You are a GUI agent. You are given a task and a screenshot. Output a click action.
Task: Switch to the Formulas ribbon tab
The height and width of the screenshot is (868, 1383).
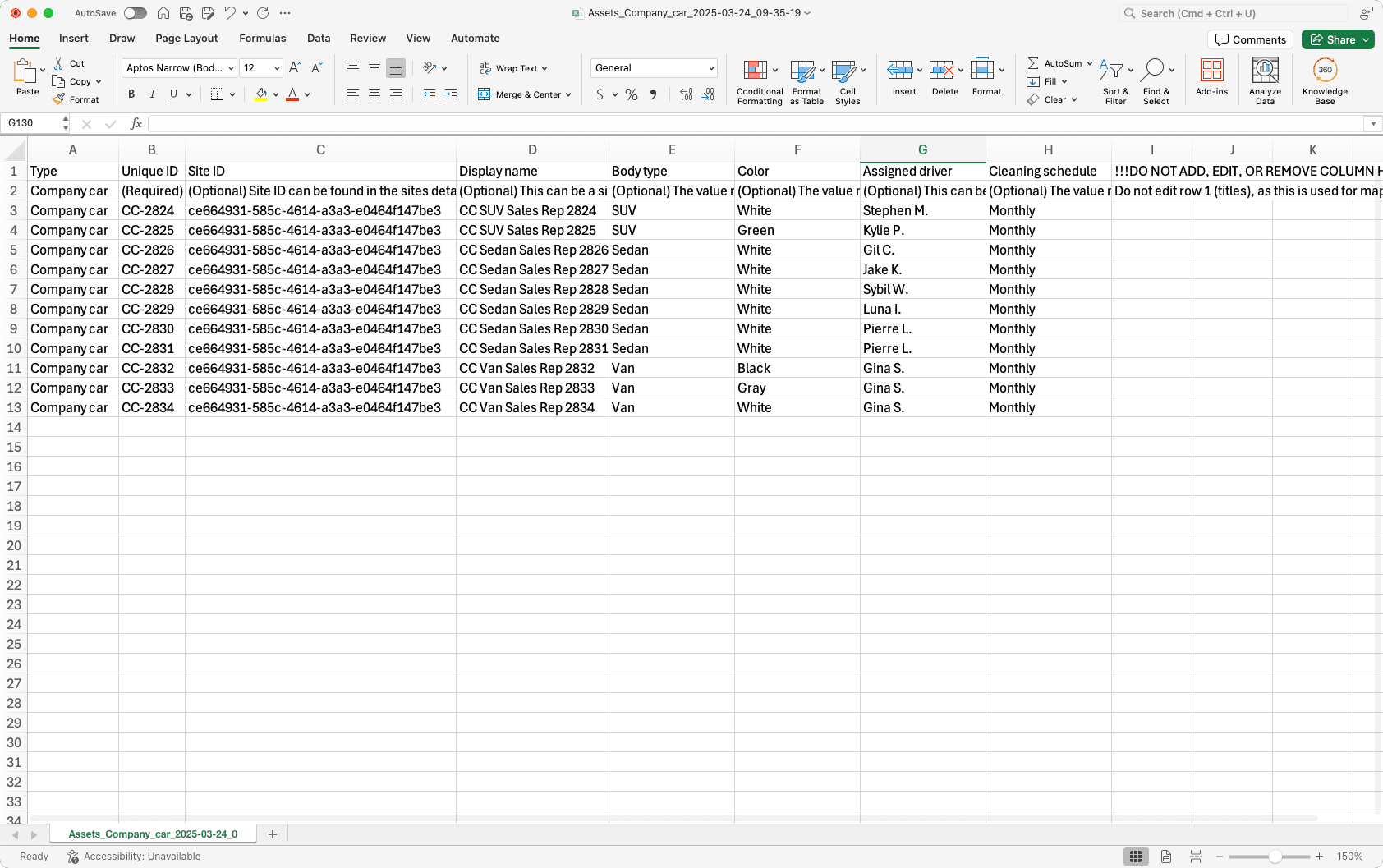[262, 38]
